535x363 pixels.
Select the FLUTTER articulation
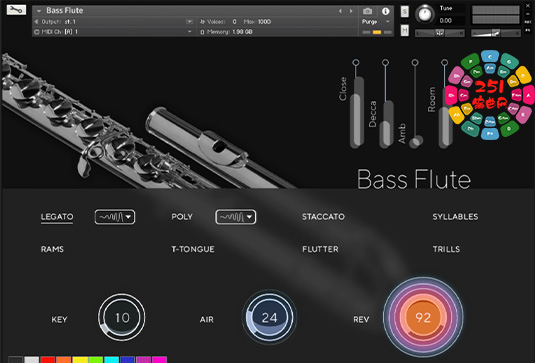pos(320,249)
